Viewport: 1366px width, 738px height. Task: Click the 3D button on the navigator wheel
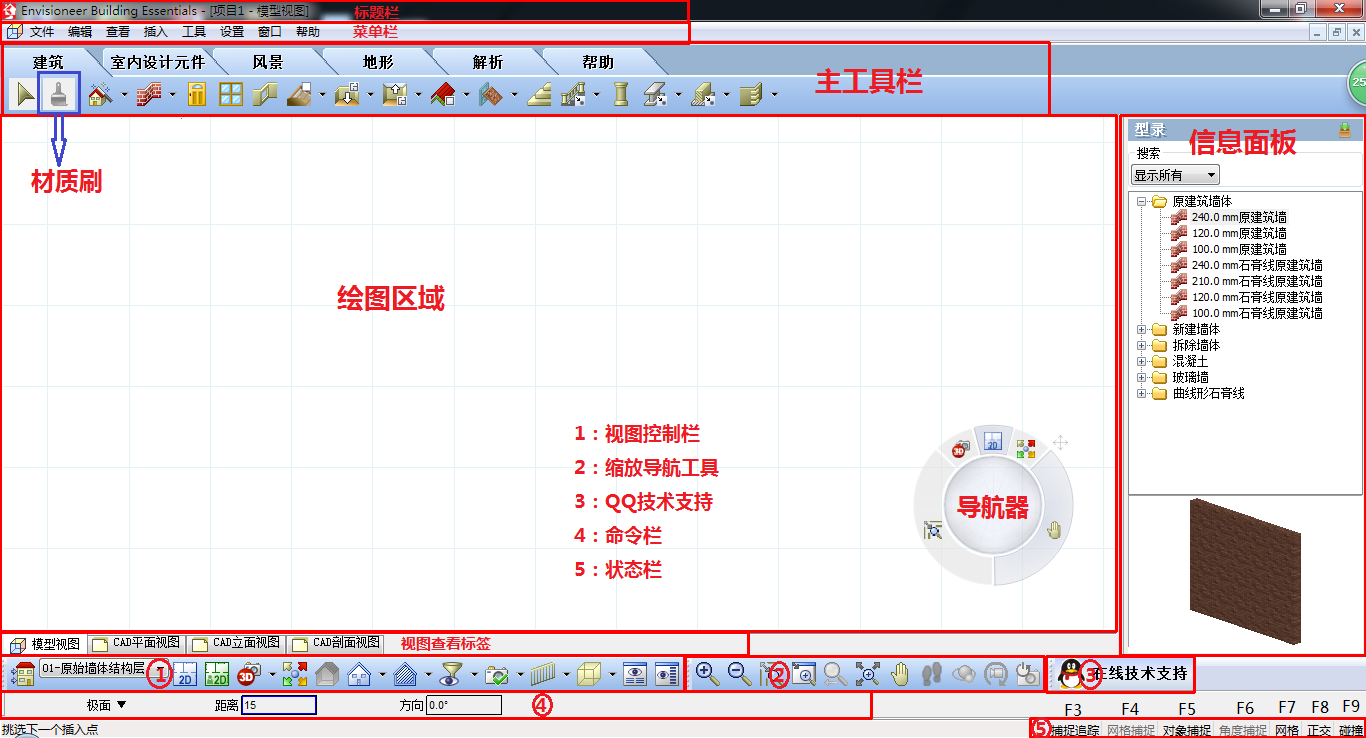pyautogui.click(x=960, y=450)
